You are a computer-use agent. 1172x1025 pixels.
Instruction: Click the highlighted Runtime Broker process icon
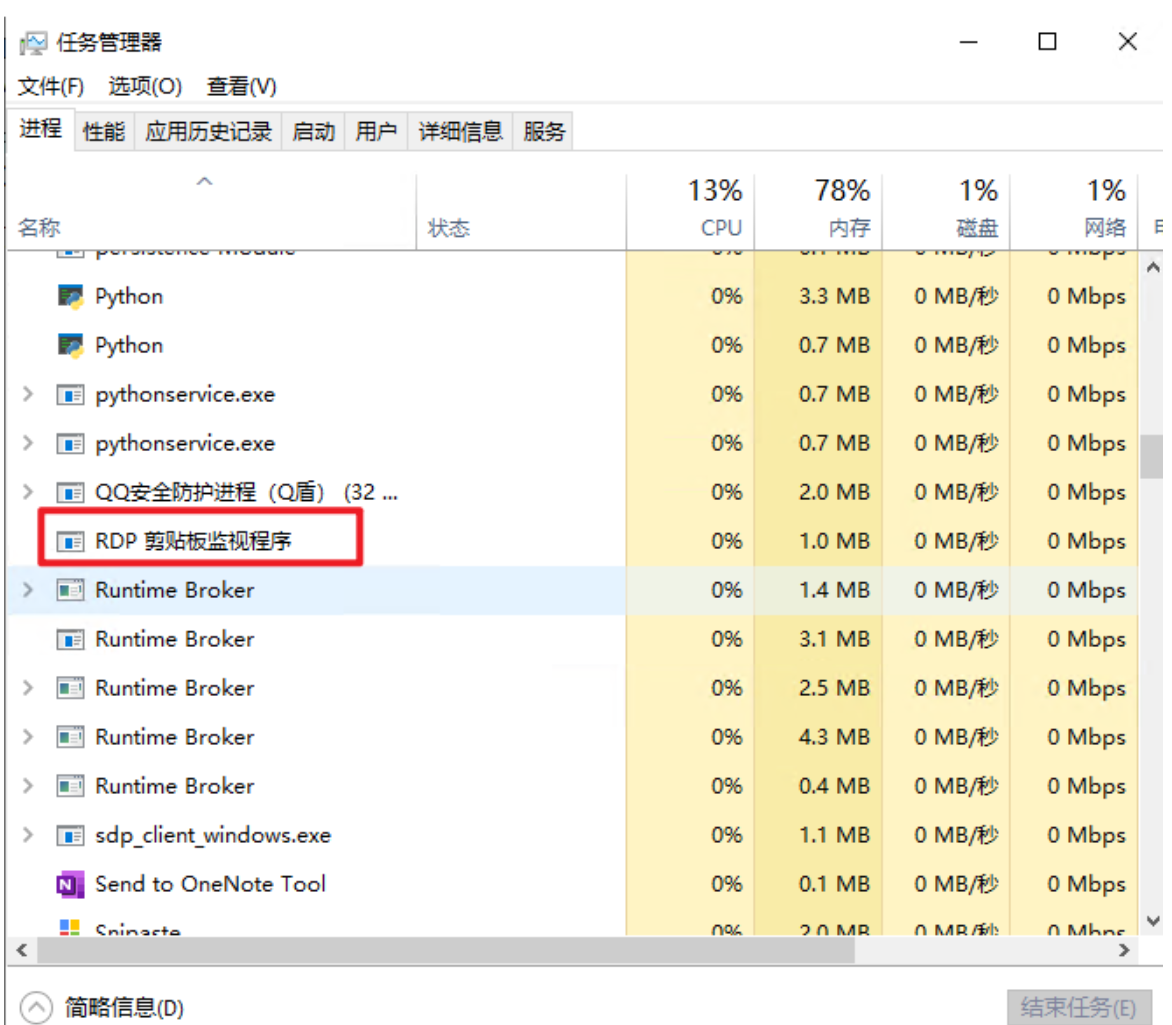(69, 590)
